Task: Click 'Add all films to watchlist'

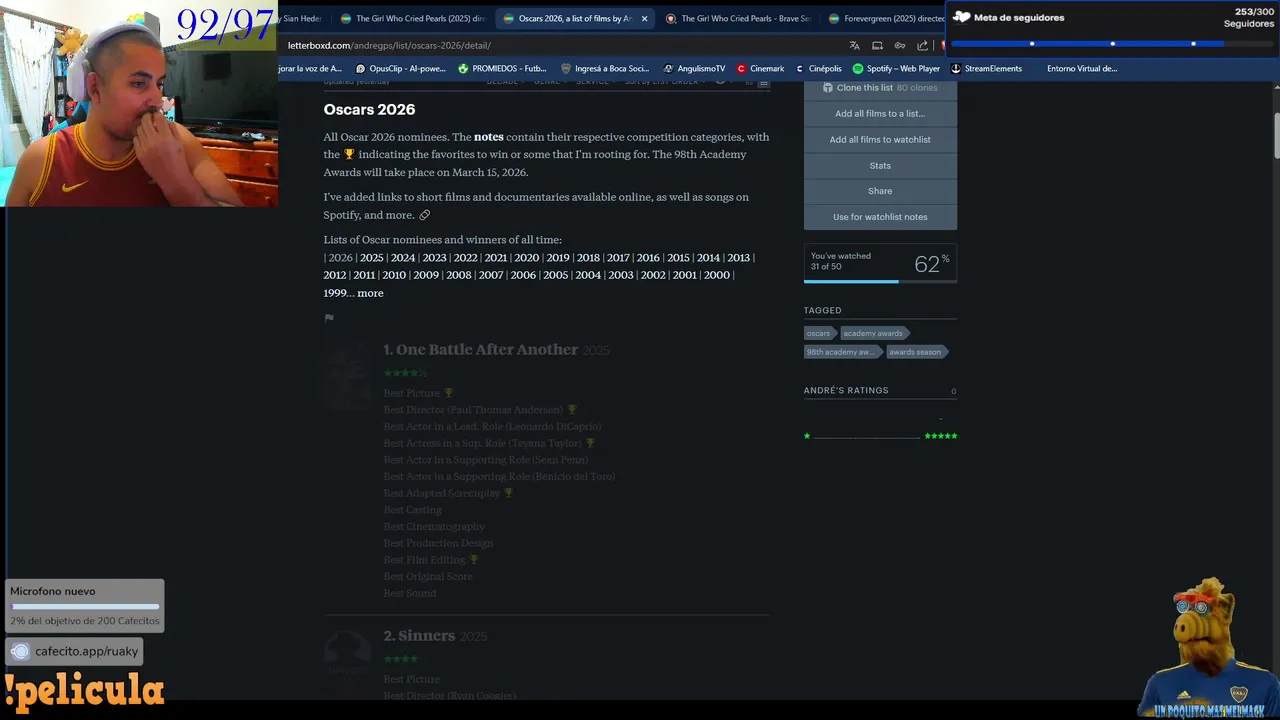Action: tap(880, 140)
